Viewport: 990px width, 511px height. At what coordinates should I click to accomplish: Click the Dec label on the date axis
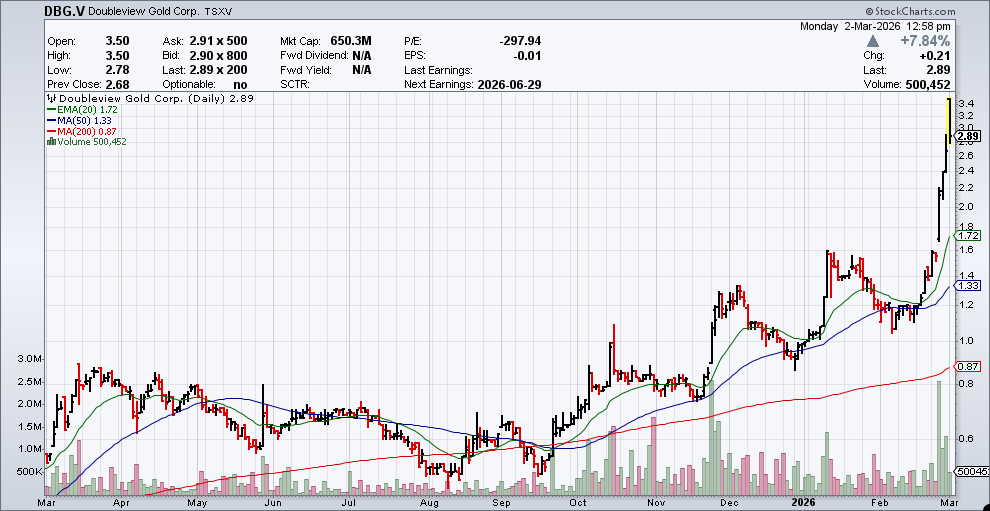[x=729, y=503]
